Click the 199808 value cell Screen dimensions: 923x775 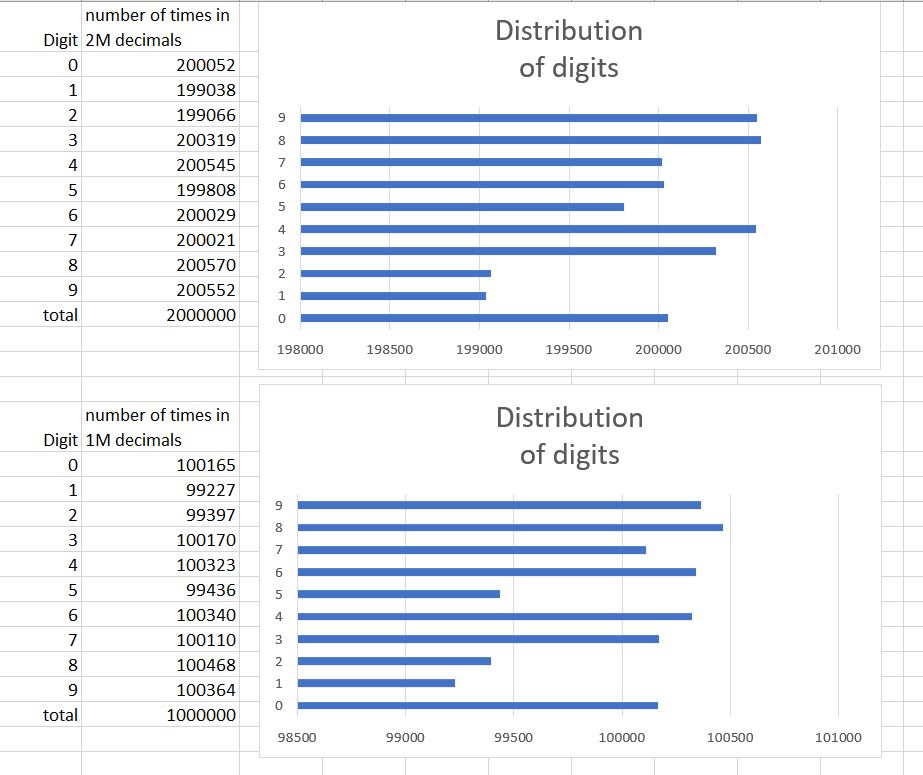[x=160, y=189]
